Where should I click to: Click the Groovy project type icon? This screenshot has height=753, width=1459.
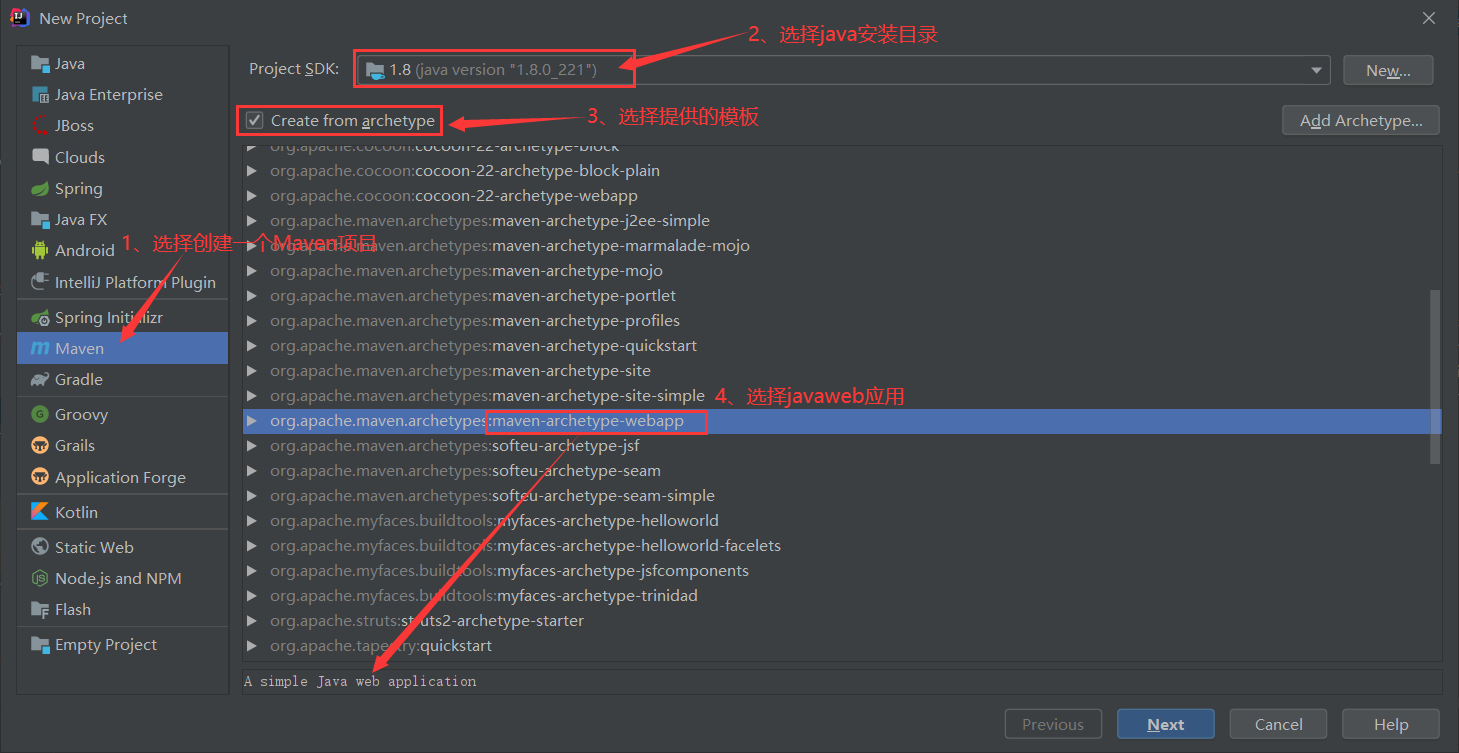[40, 415]
